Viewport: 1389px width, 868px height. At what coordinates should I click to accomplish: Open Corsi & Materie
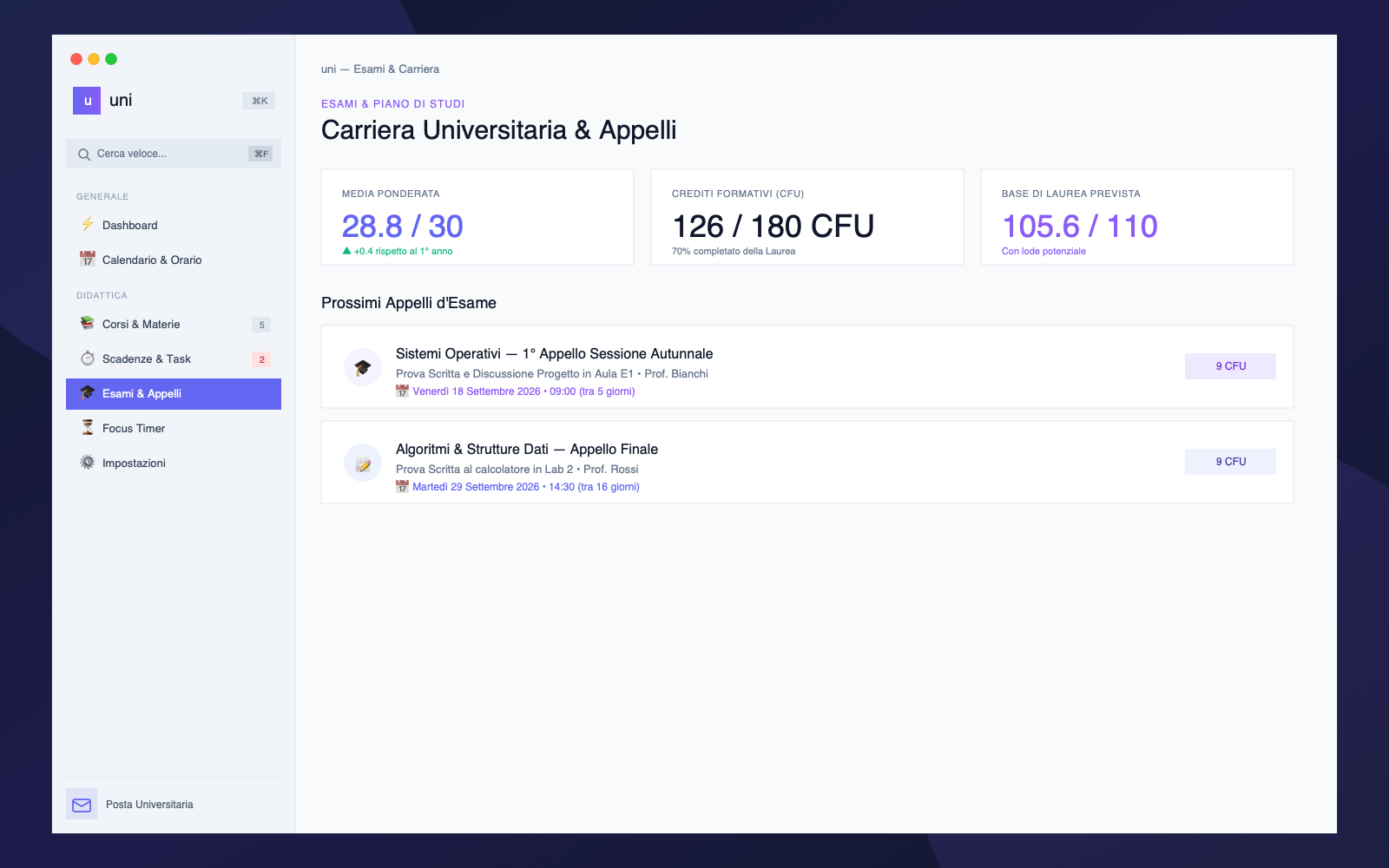tap(174, 324)
